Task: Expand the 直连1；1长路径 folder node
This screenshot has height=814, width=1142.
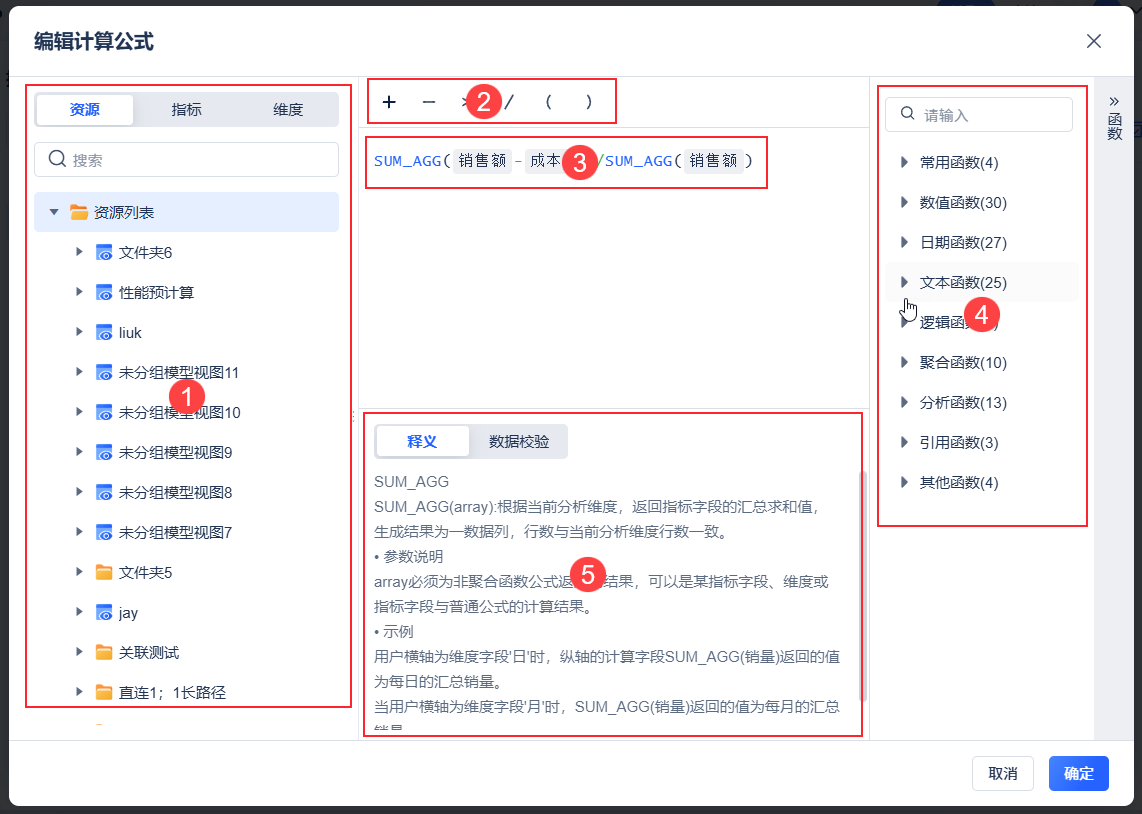Action: [x=79, y=692]
